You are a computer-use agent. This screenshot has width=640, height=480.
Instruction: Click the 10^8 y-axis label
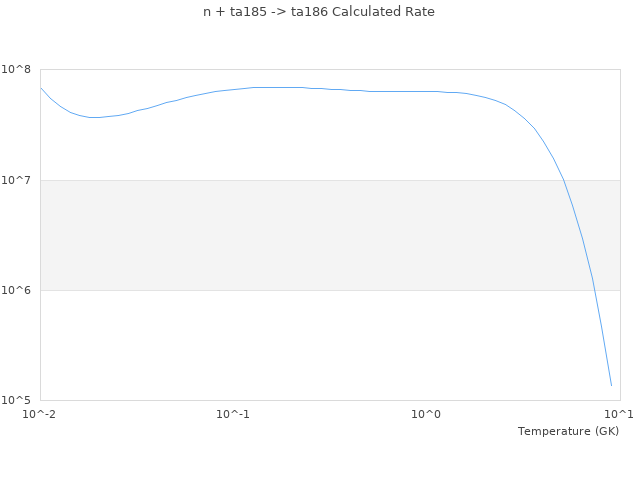pyautogui.click(x=20, y=70)
